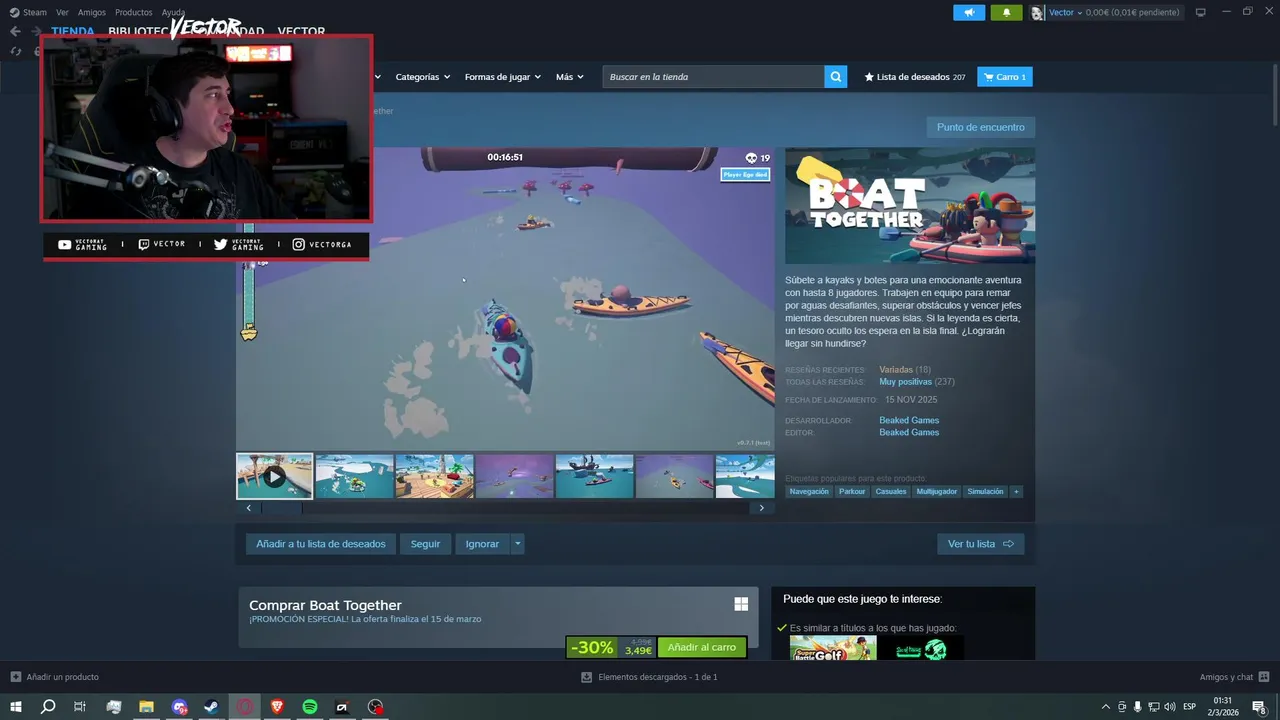This screenshot has height=720, width=1280.
Task: Switch to Steam on the taskbar
Action: [x=212, y=706]
